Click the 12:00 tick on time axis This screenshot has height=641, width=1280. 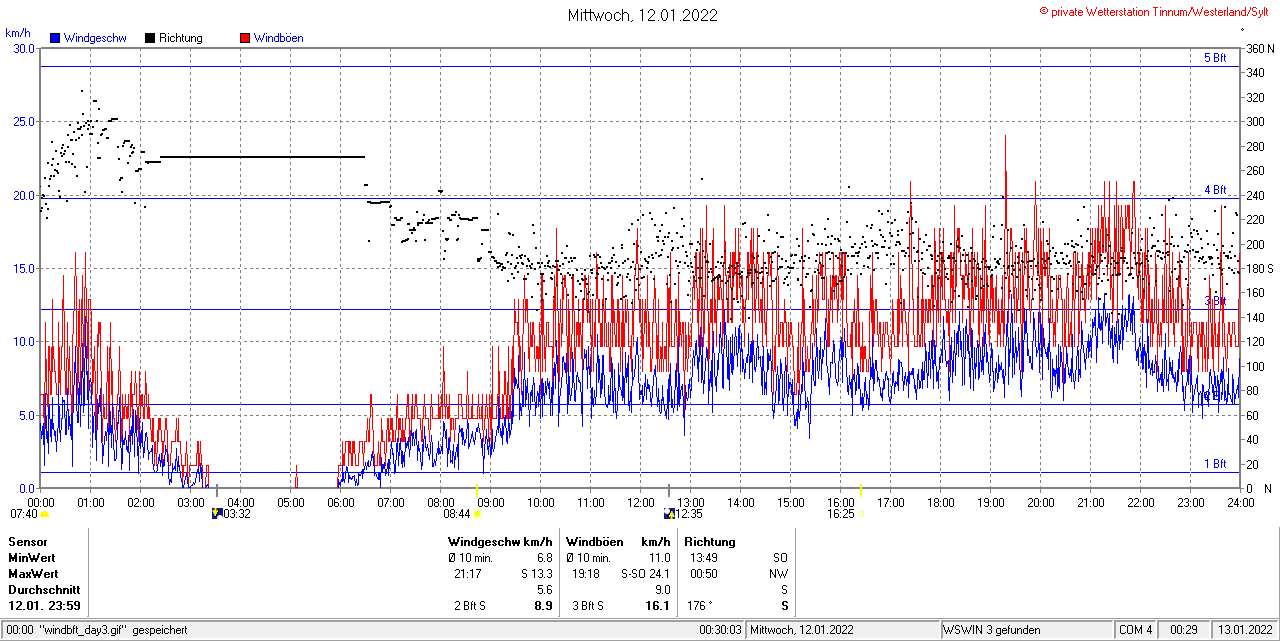[641, 502]
